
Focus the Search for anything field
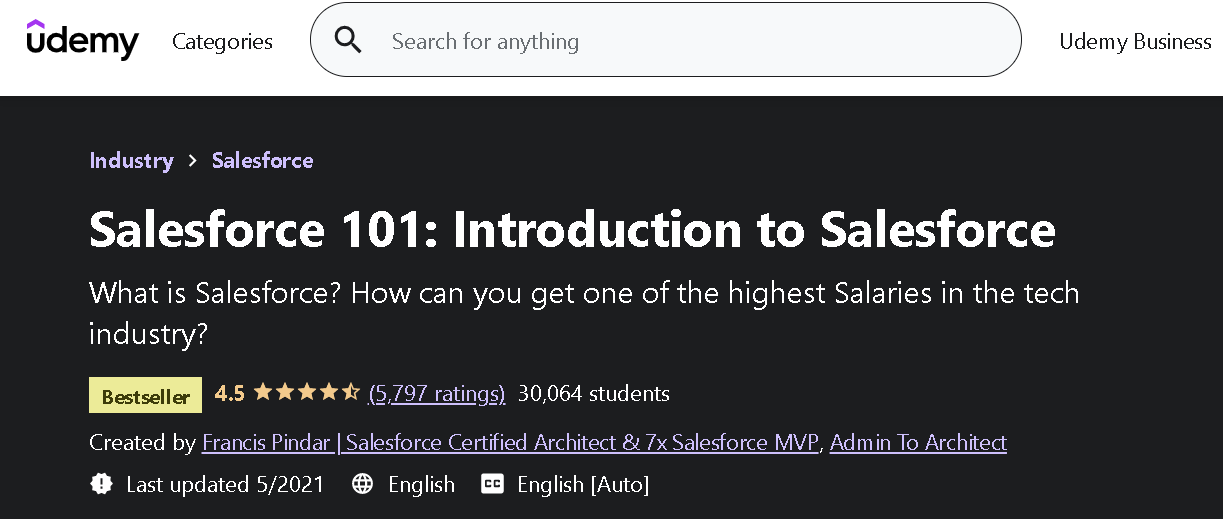click(x=665, y=40)
